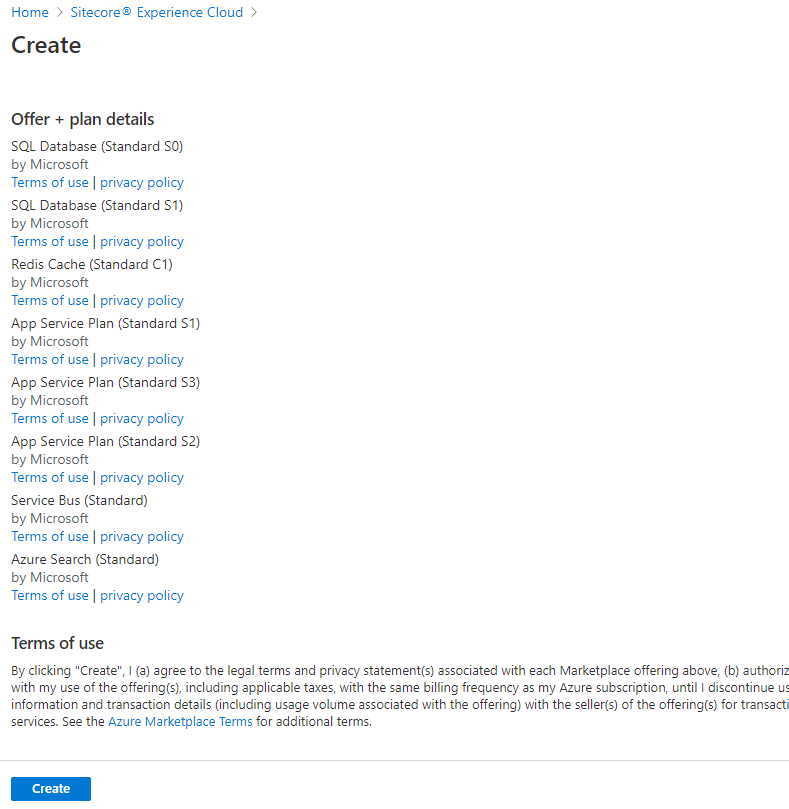Open Terms of use for App Service Plan S2
This screenshot has height=809, width=789.
[50, 478]
